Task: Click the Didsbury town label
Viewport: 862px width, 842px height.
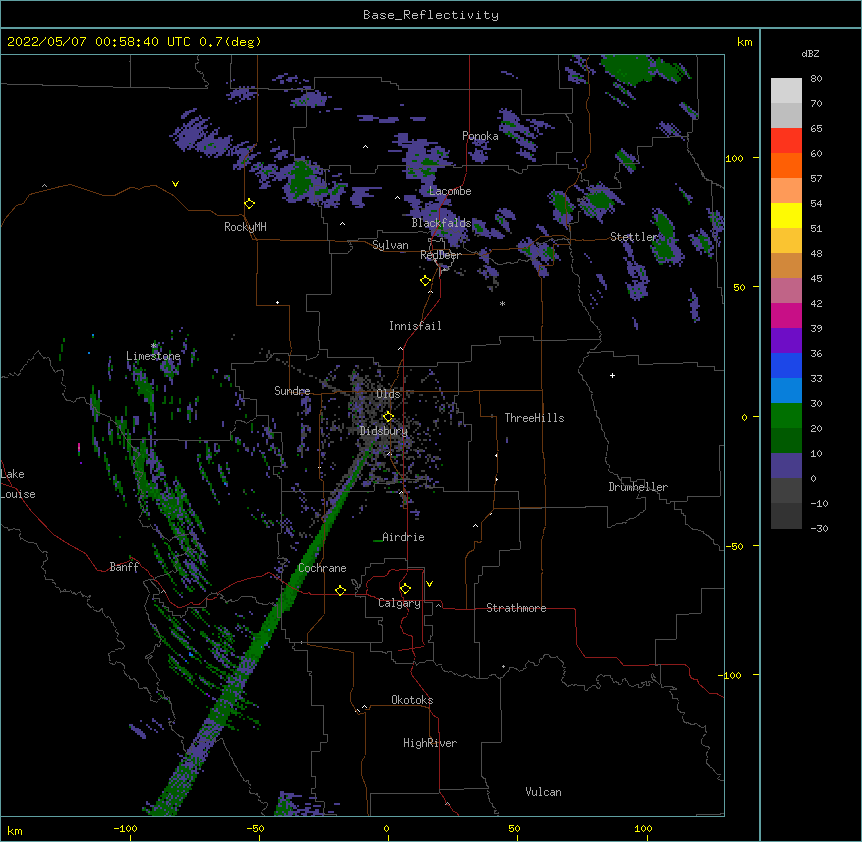Action: coord(384,431)
